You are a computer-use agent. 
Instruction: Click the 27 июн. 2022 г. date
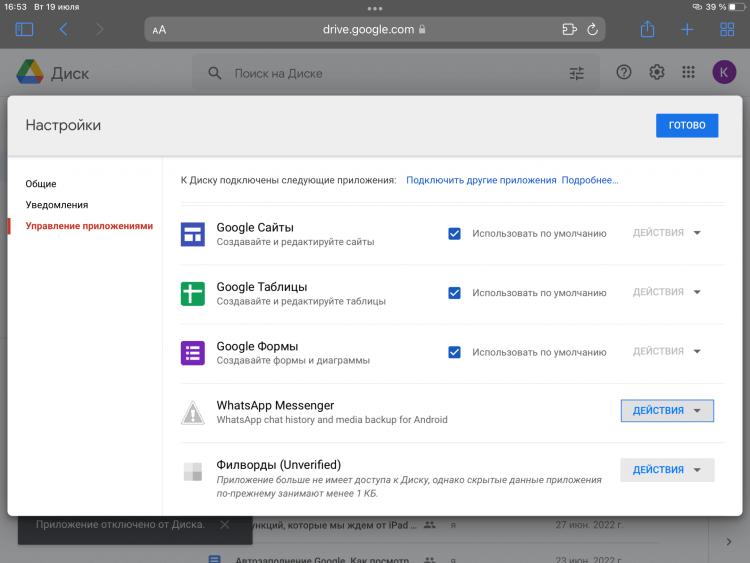tap(589, 525)
